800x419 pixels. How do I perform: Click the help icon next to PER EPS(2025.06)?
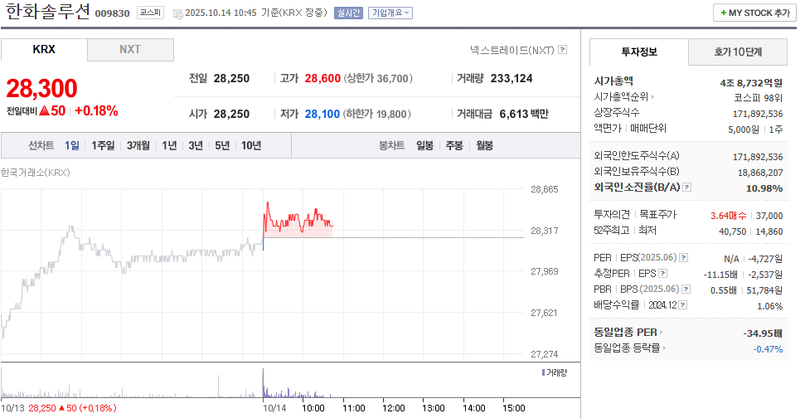coord(683,257)
